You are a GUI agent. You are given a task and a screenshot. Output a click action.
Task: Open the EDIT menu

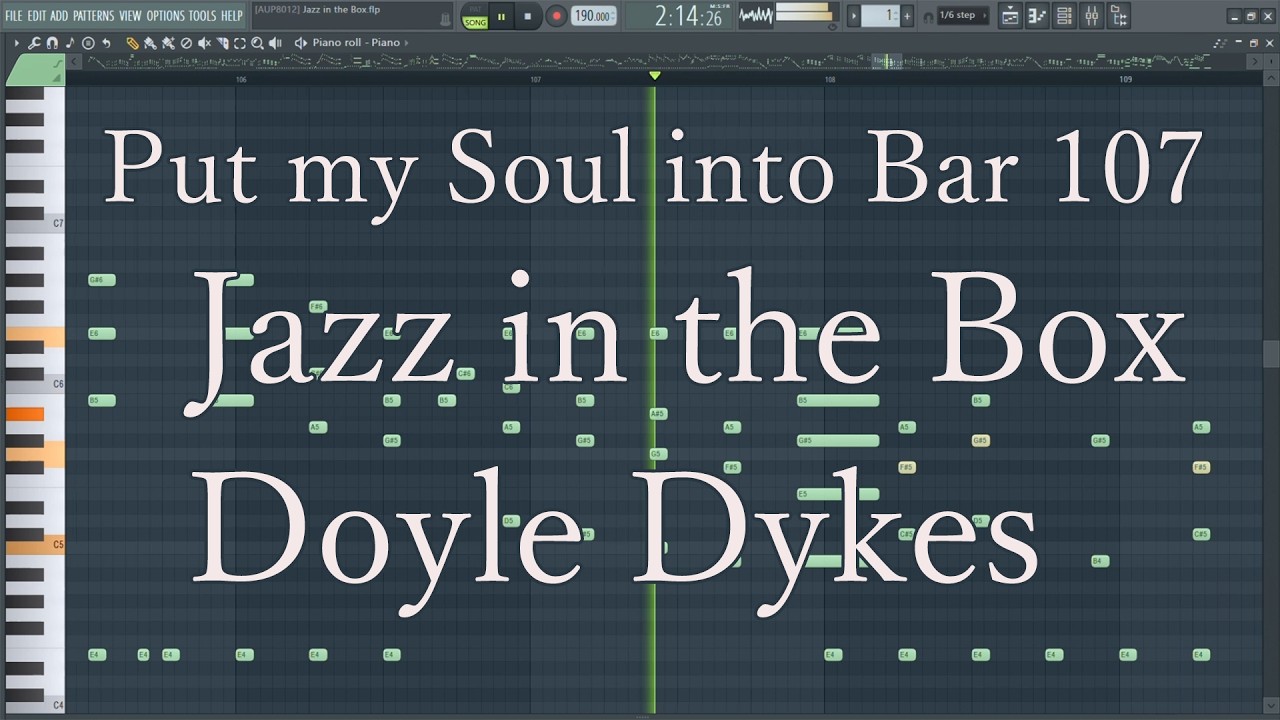click(37, 16)
